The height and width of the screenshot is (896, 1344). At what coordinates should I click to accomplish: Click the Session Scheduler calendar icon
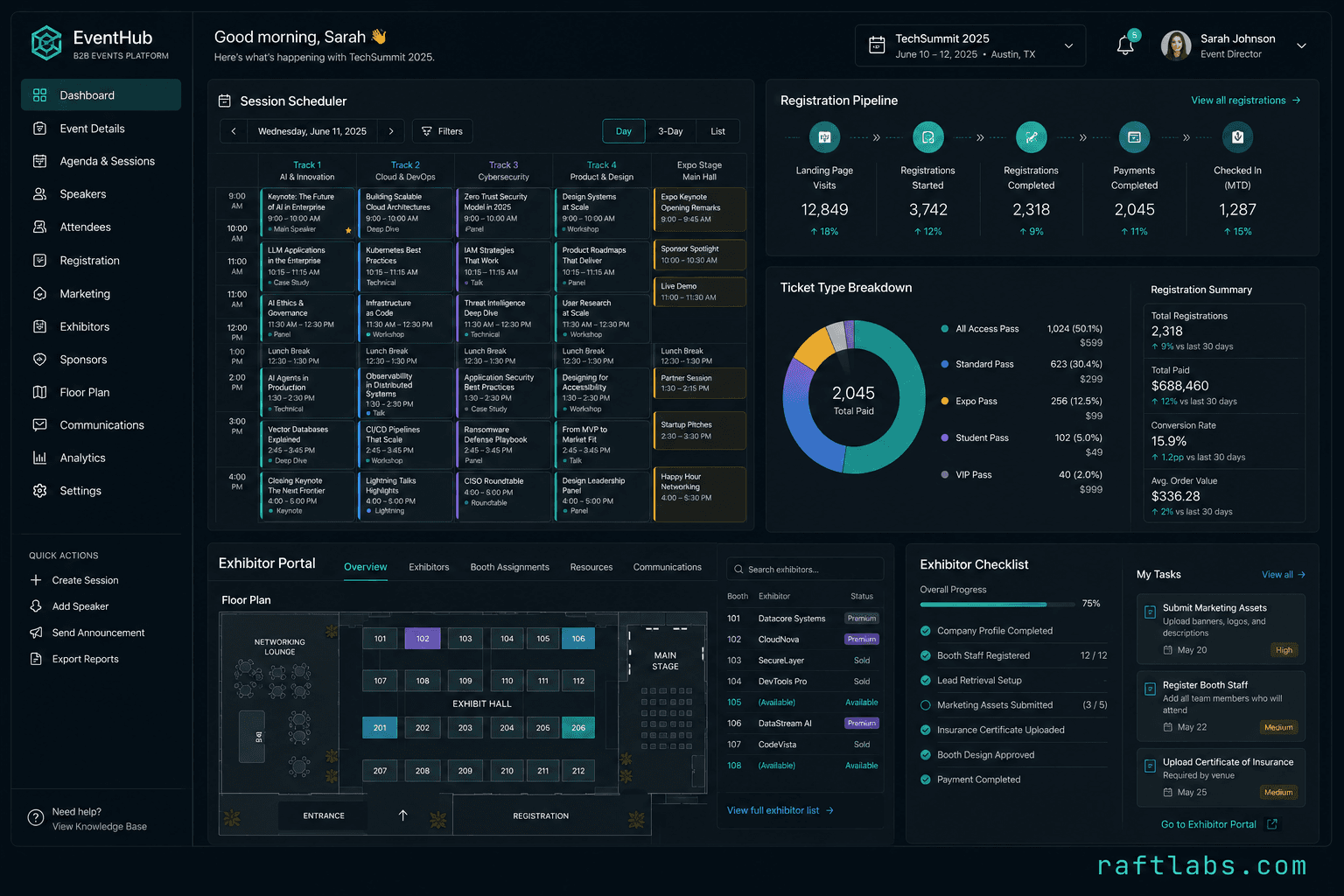[225, 101]
